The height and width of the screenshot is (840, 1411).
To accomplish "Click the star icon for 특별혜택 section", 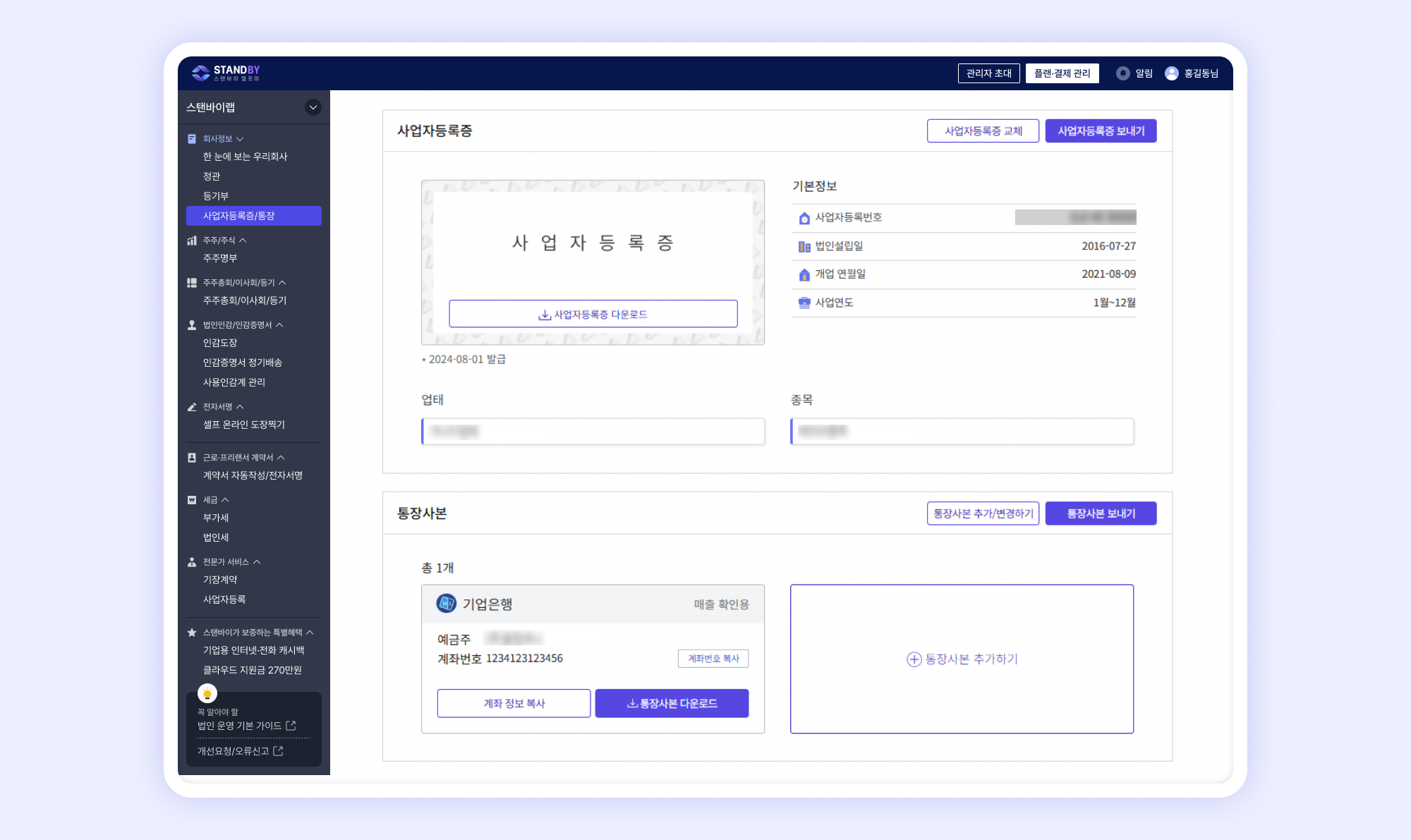I will tap(192, 633).
